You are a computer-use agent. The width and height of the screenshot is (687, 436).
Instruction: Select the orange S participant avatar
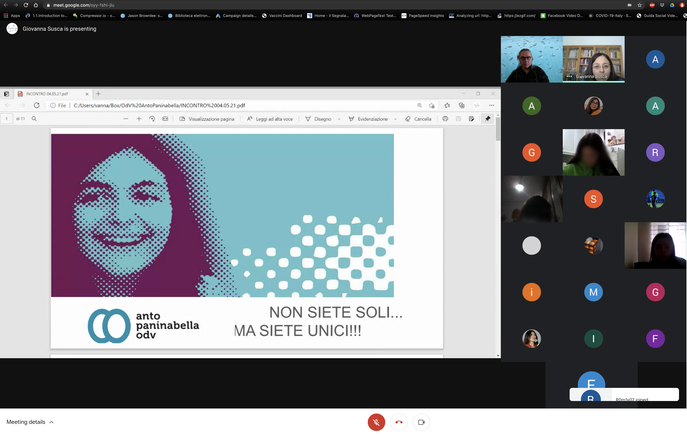click(x=593, y=199)
